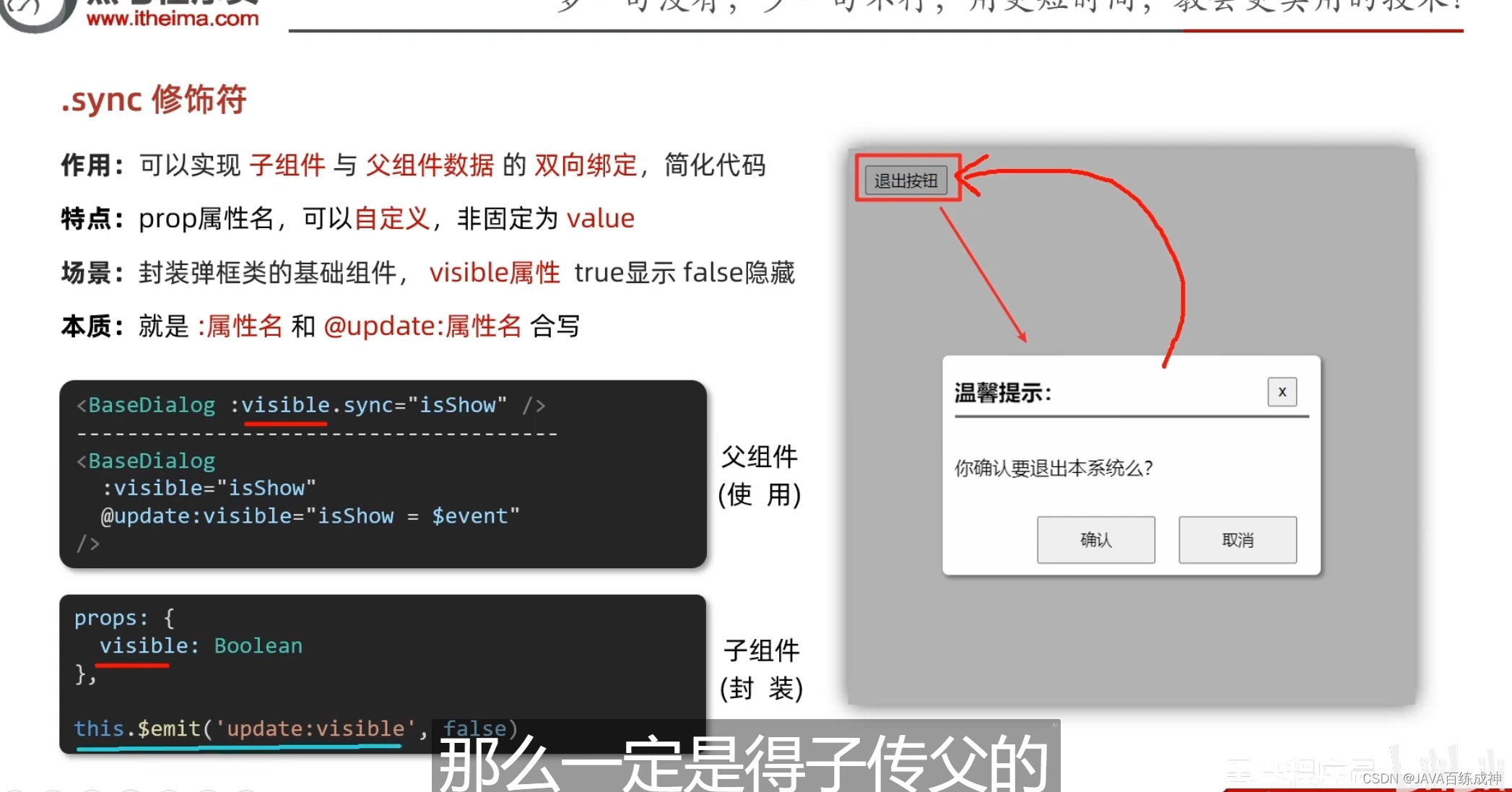Click the label '子组件 (封装)'

click(x=761, y=669)
